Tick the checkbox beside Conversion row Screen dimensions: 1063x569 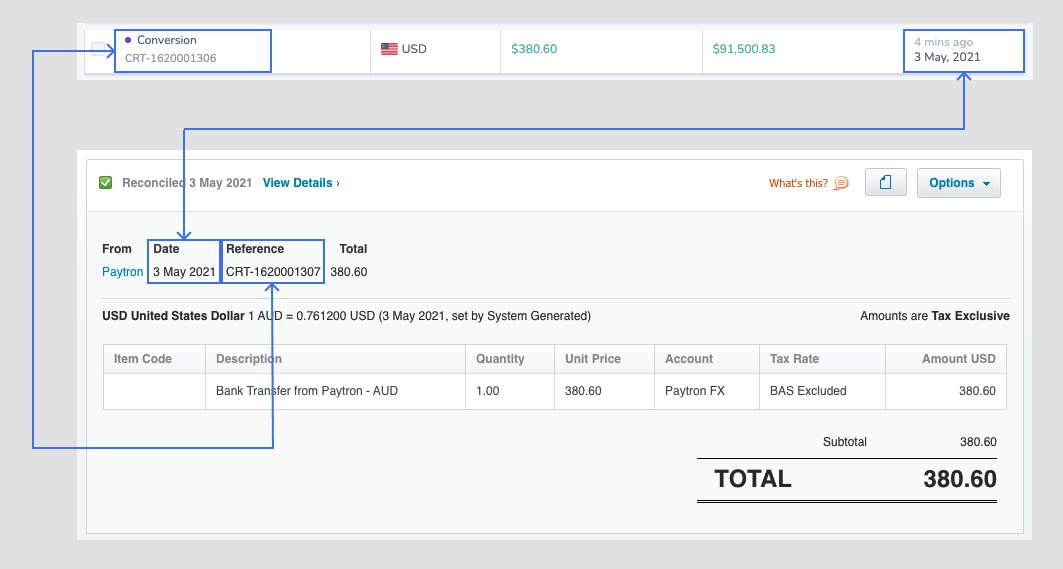tap(98, 49)
